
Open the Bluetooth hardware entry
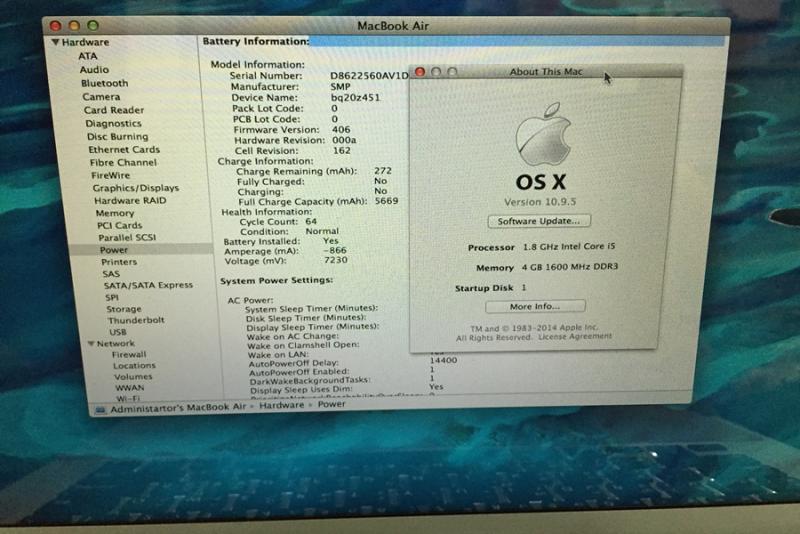(x=105, y=83)
